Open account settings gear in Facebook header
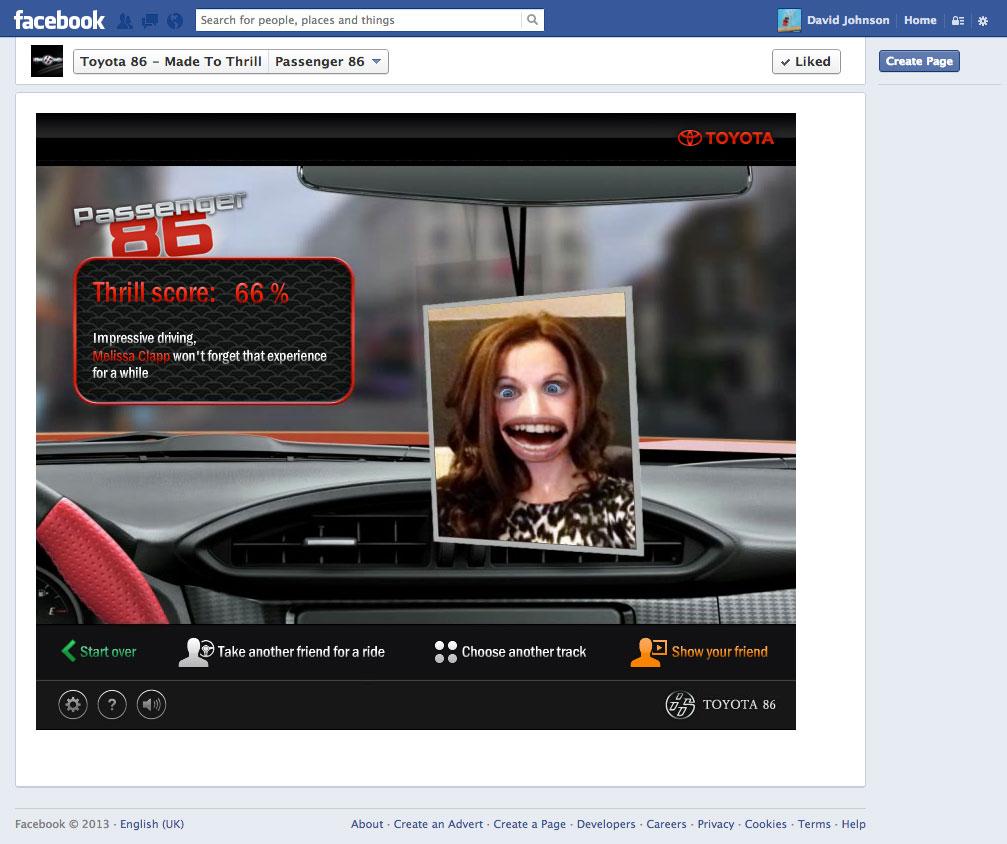Image resolution: width=1007 pixels, height=844 pixels. [983, 21]
